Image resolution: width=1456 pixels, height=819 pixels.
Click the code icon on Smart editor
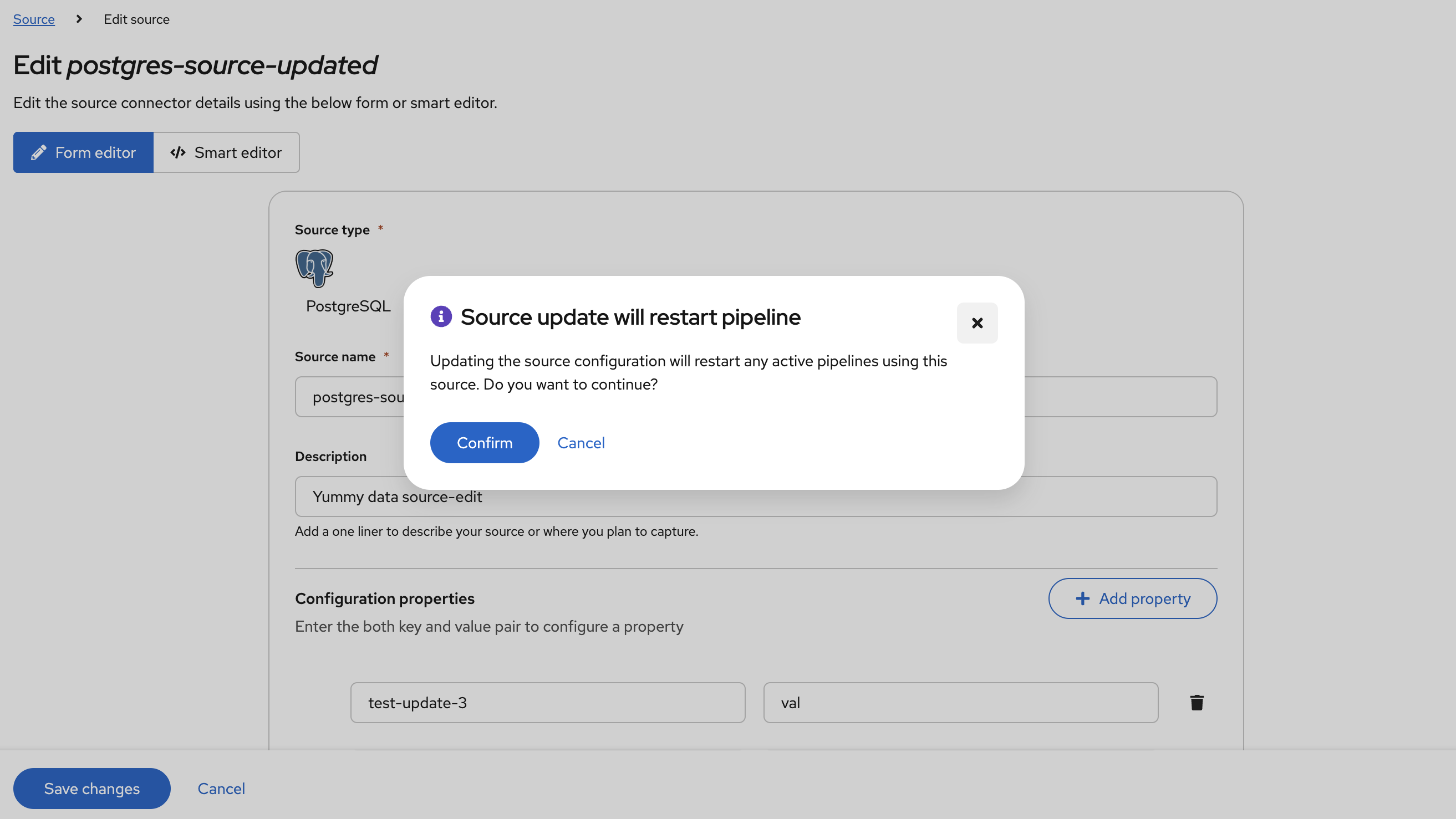pos(178,152)
